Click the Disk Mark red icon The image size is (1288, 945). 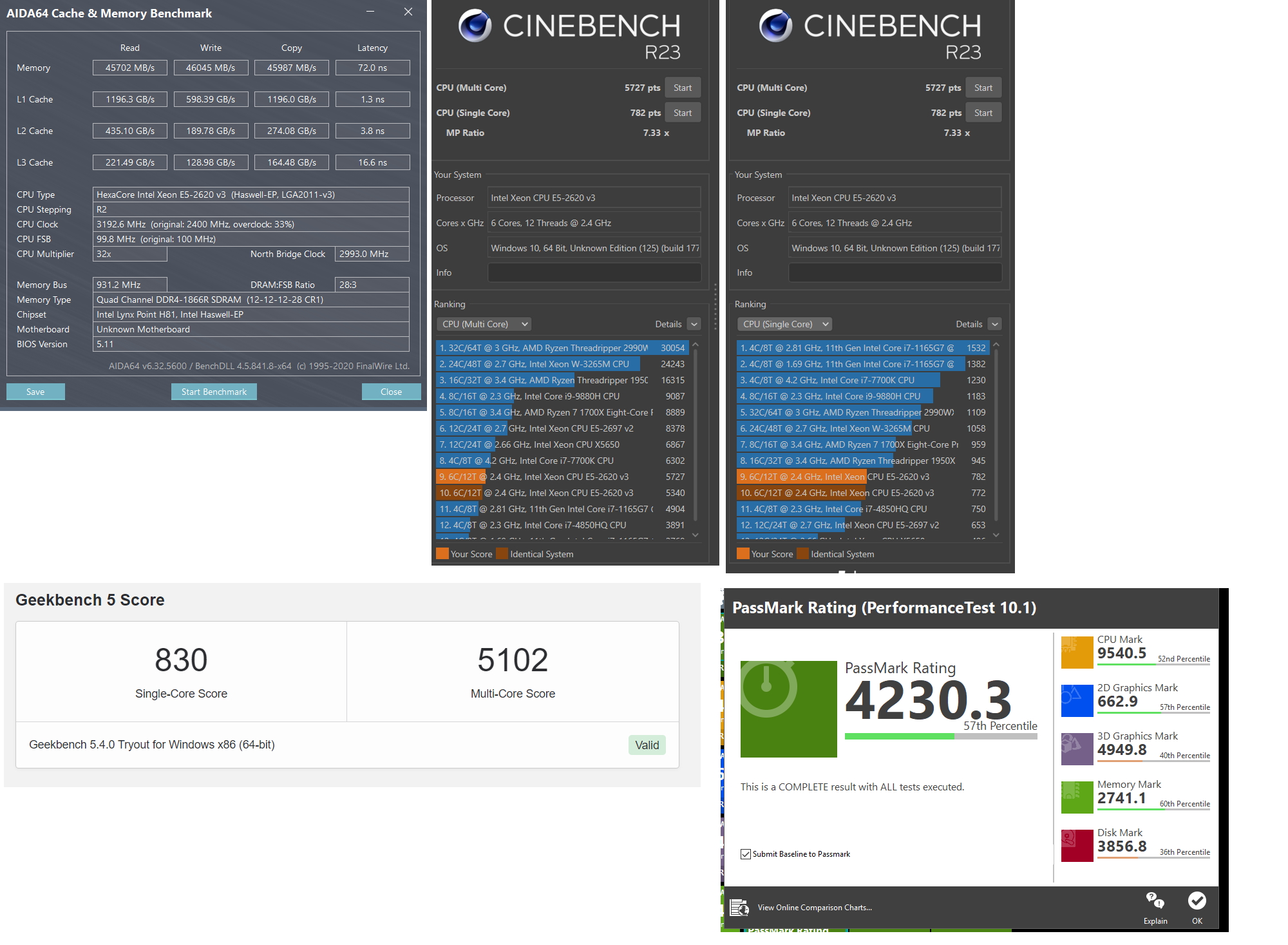coord(1077,846)
